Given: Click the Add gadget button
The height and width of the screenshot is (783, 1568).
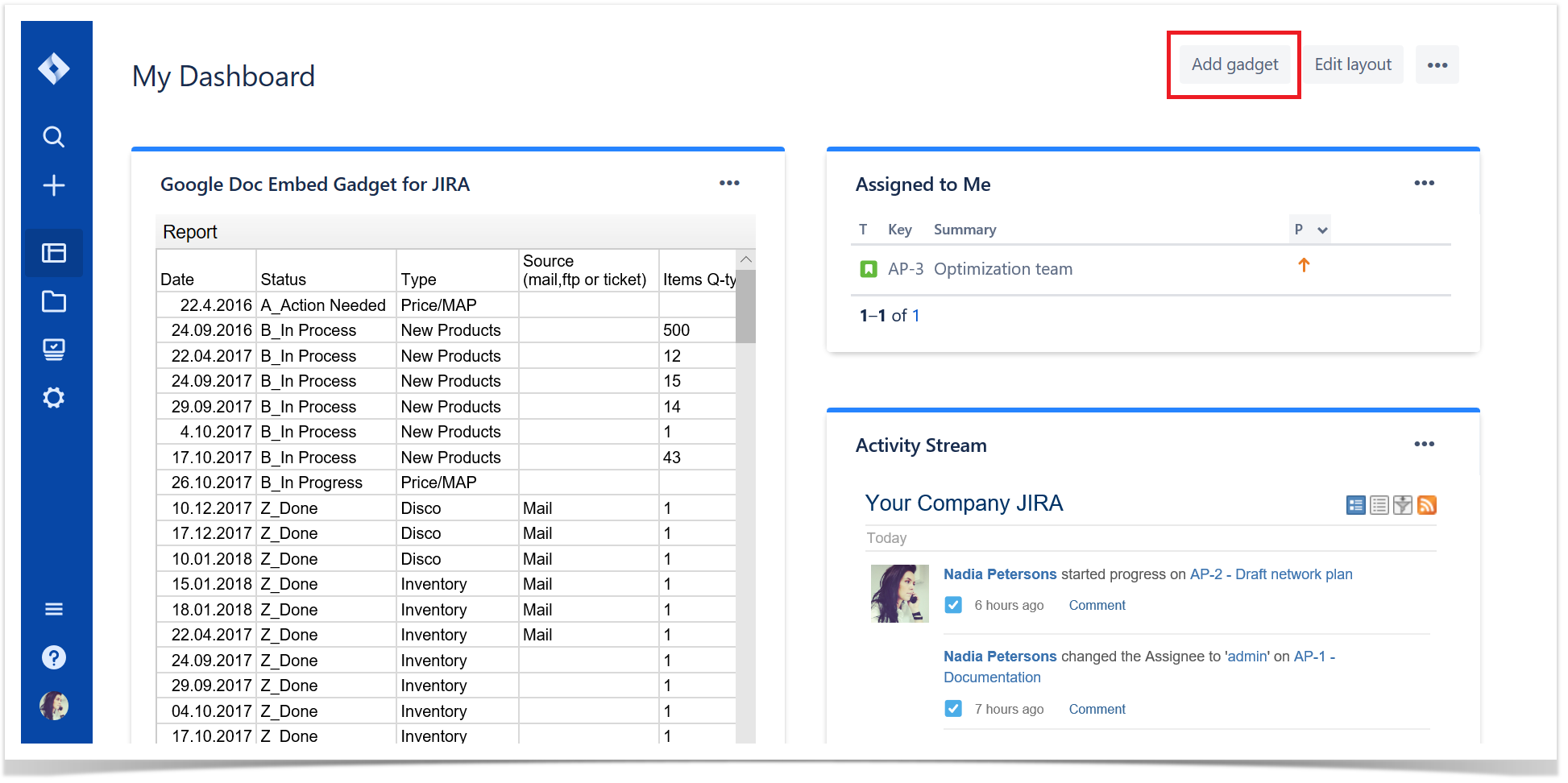Looking at the screenshot, I should [x=1234, y=64].
